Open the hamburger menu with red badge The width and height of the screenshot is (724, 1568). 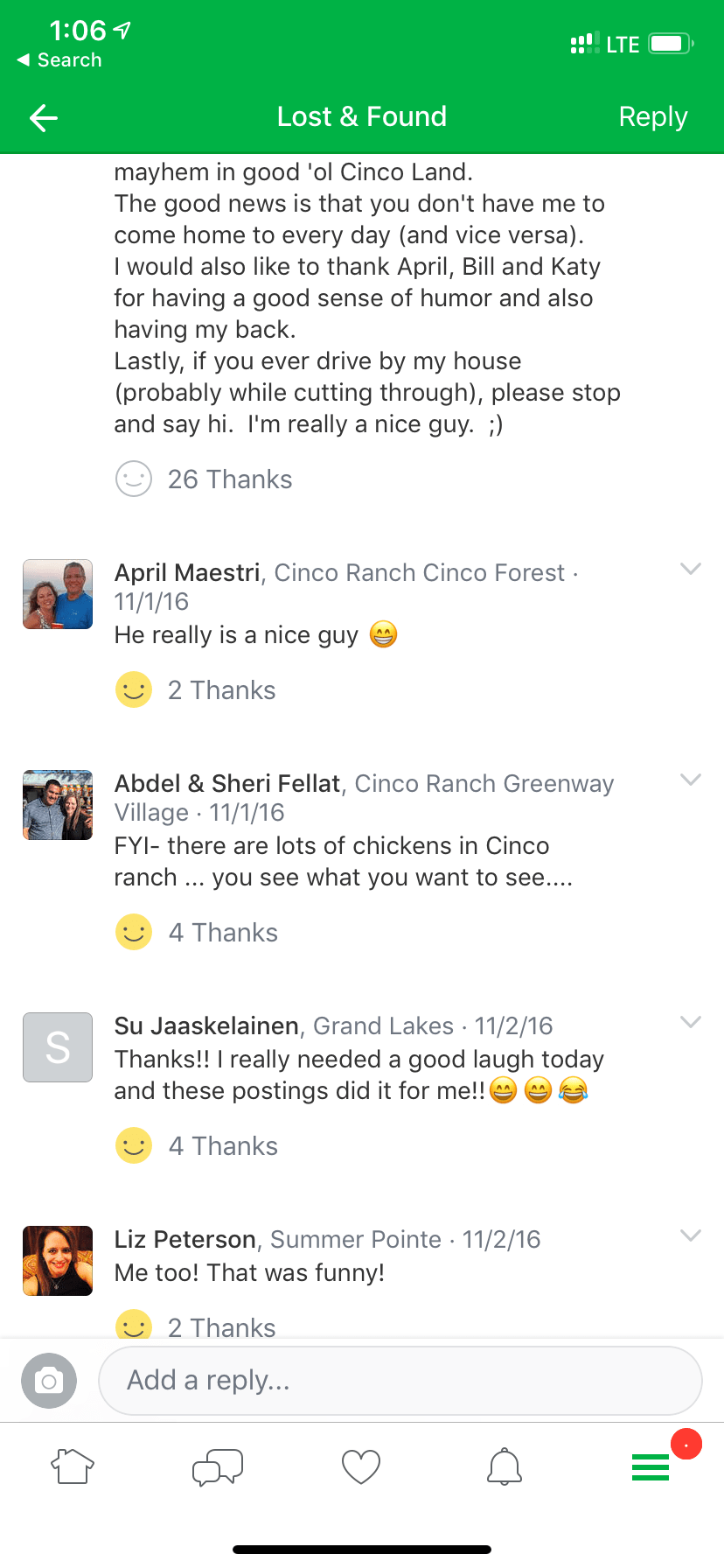(x=651, y=1466)
